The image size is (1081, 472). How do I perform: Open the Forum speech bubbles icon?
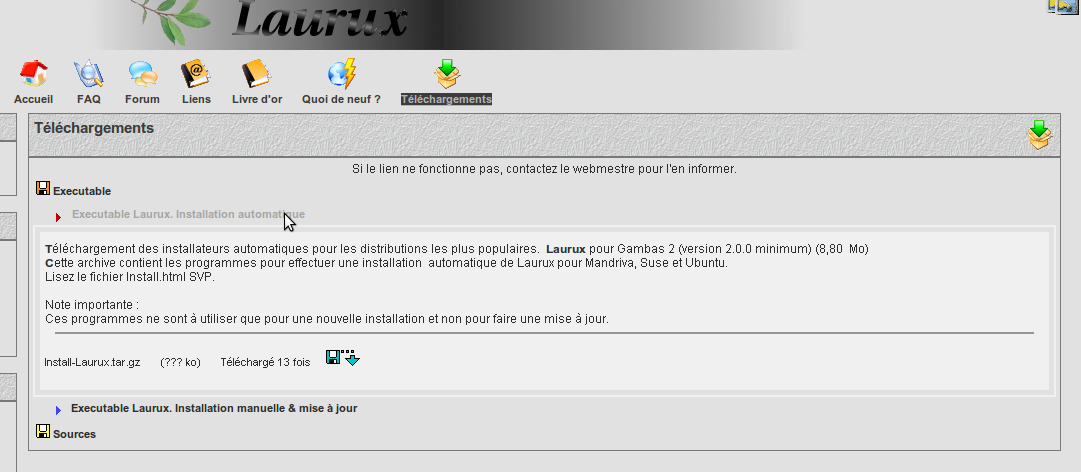[x=143, y=74]
